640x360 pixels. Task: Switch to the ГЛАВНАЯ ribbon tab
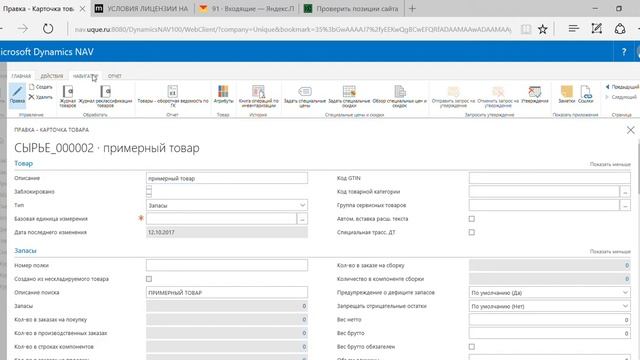point(21,76)
